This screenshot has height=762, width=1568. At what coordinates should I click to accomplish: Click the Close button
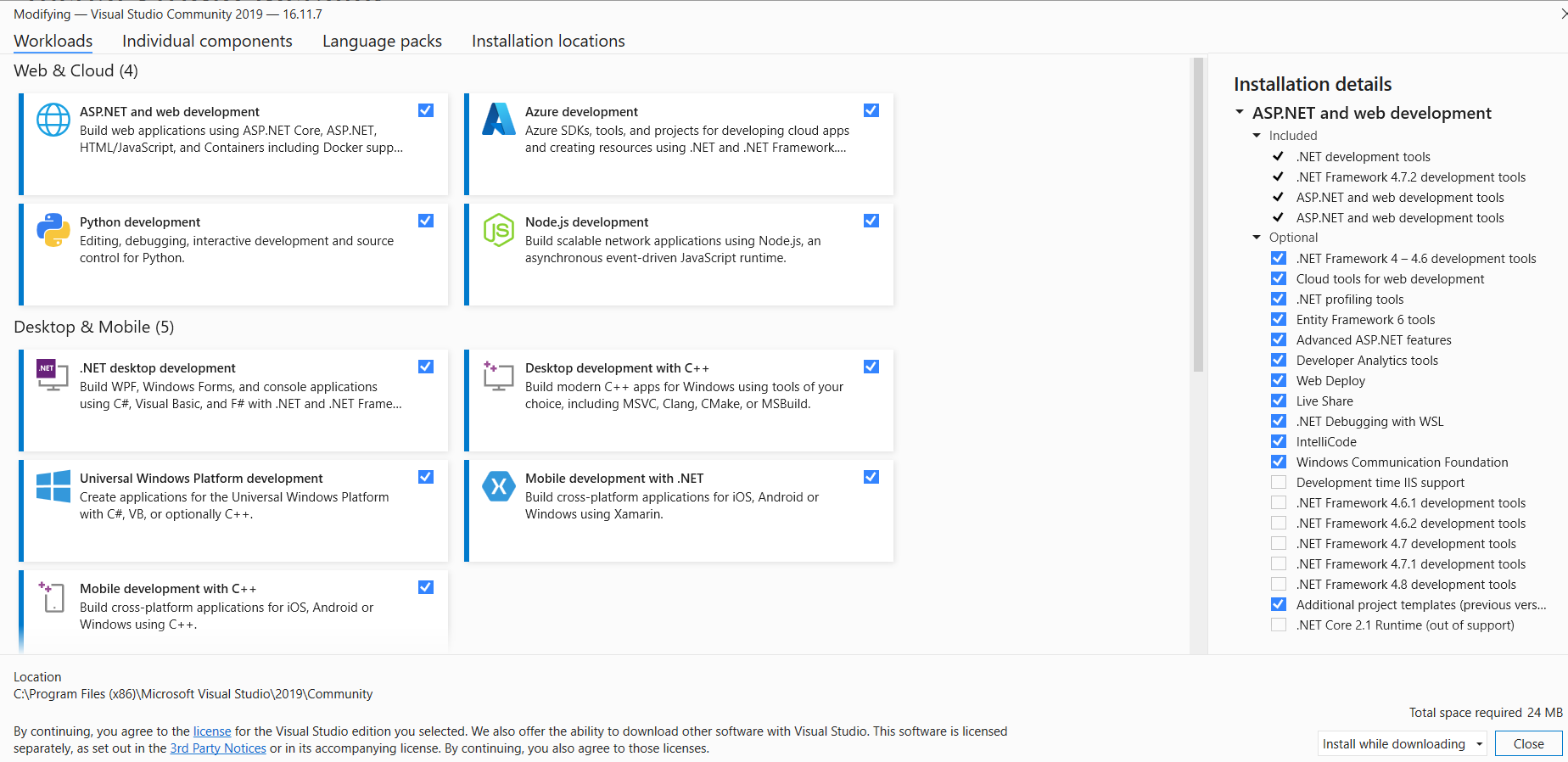pyautogui.click(x=1528, y=744)
